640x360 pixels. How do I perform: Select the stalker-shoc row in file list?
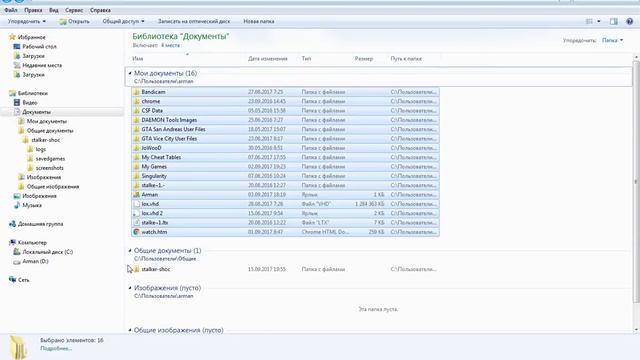285,269
